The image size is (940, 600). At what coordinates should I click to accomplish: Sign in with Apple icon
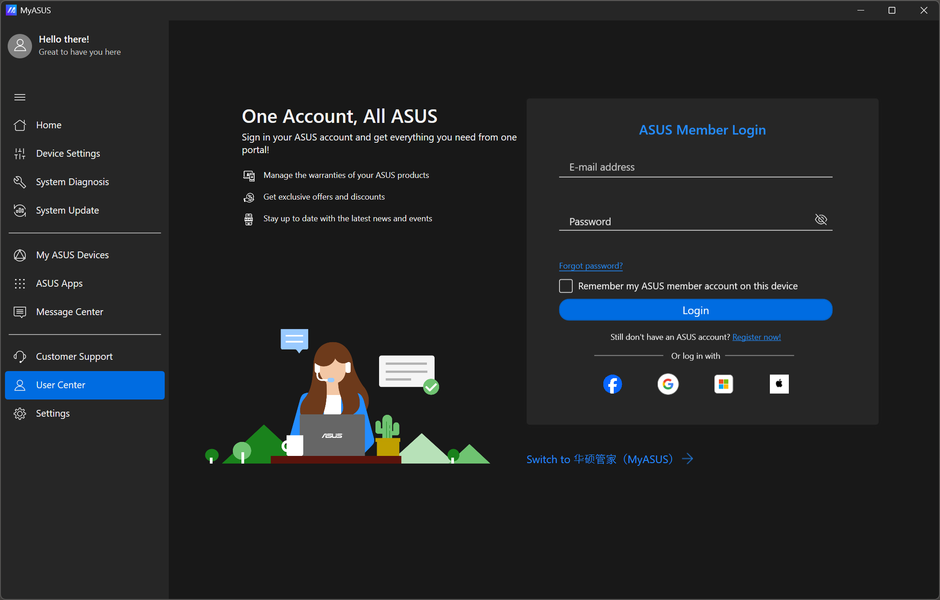779,384
